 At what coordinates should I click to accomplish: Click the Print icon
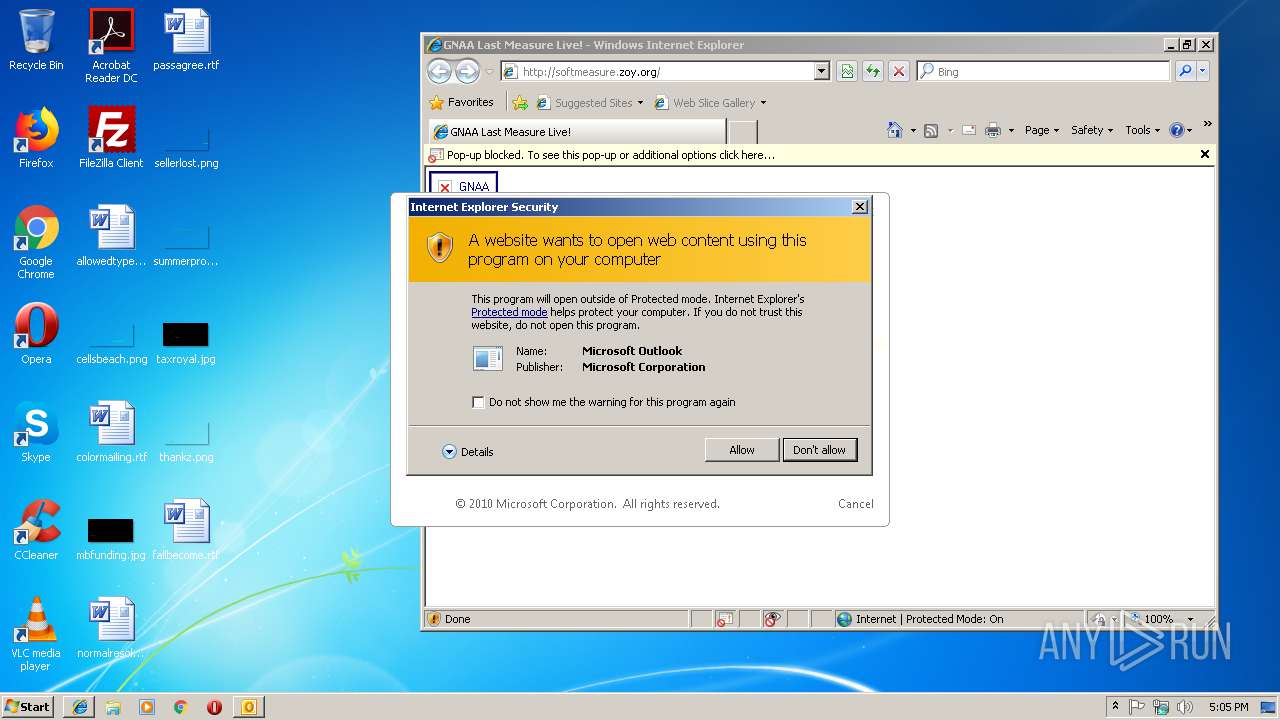pos(993,130)
